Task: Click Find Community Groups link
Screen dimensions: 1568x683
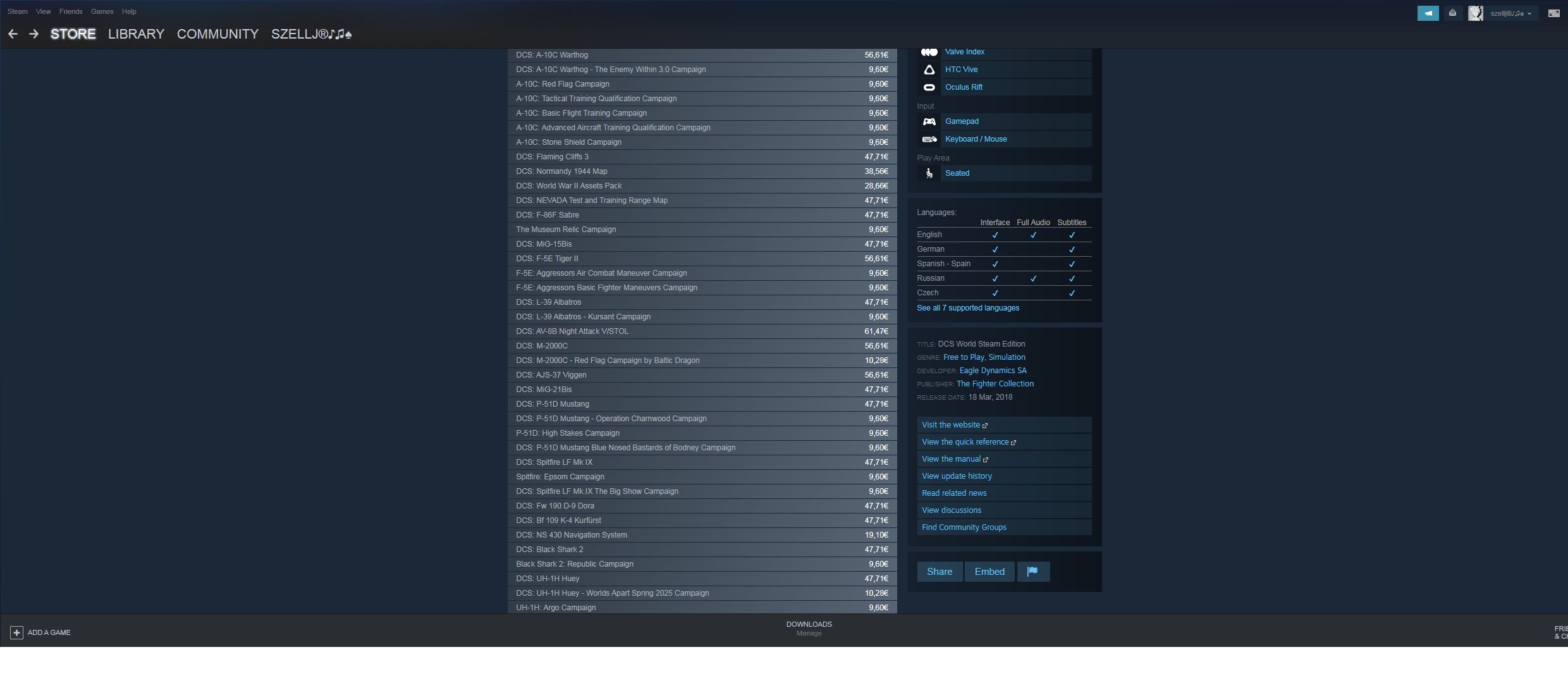Action: (1004, 527)
